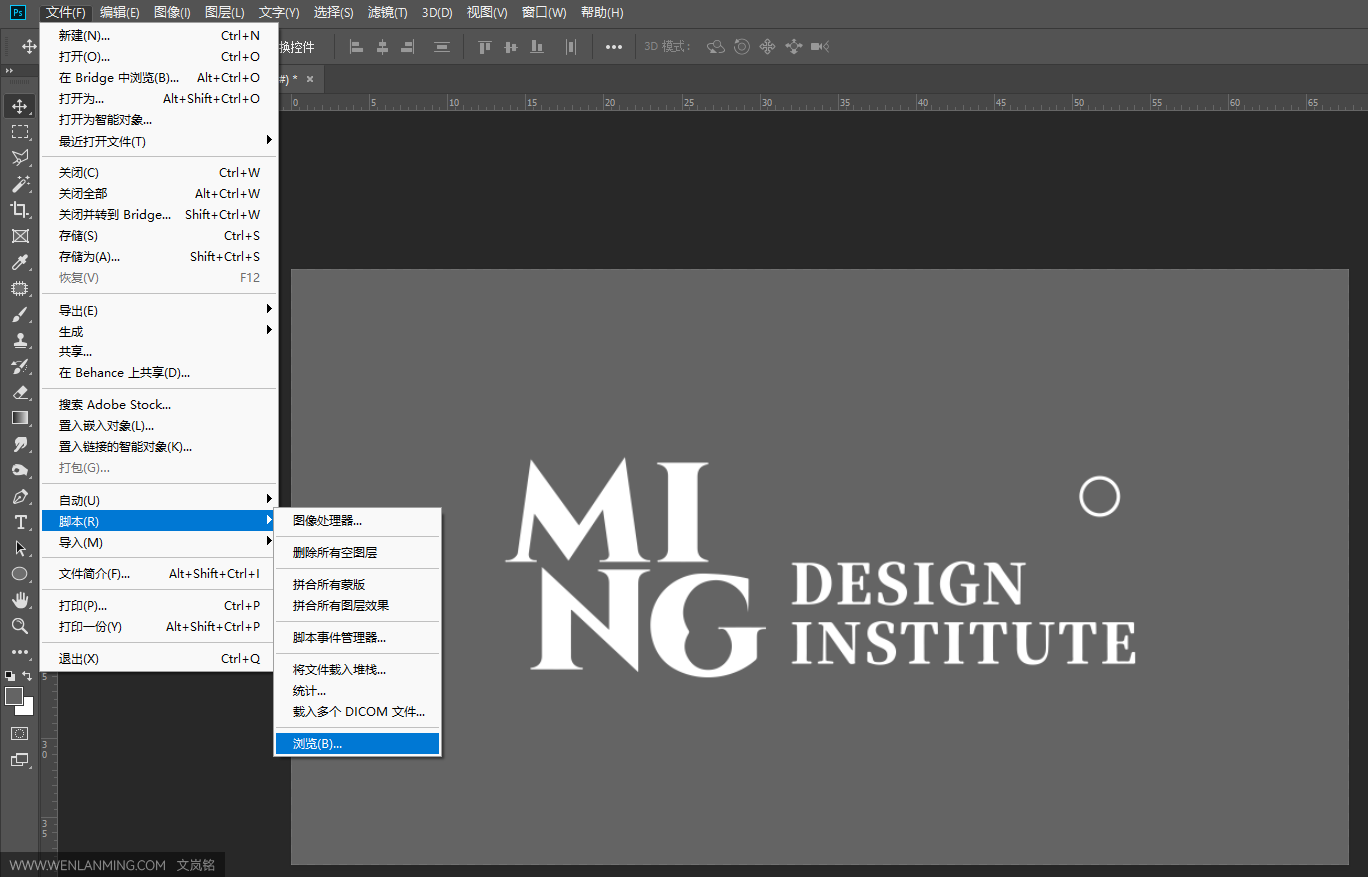Open the foreground color swatch
The image size is (1368, 877).
[x=14, y=696]
